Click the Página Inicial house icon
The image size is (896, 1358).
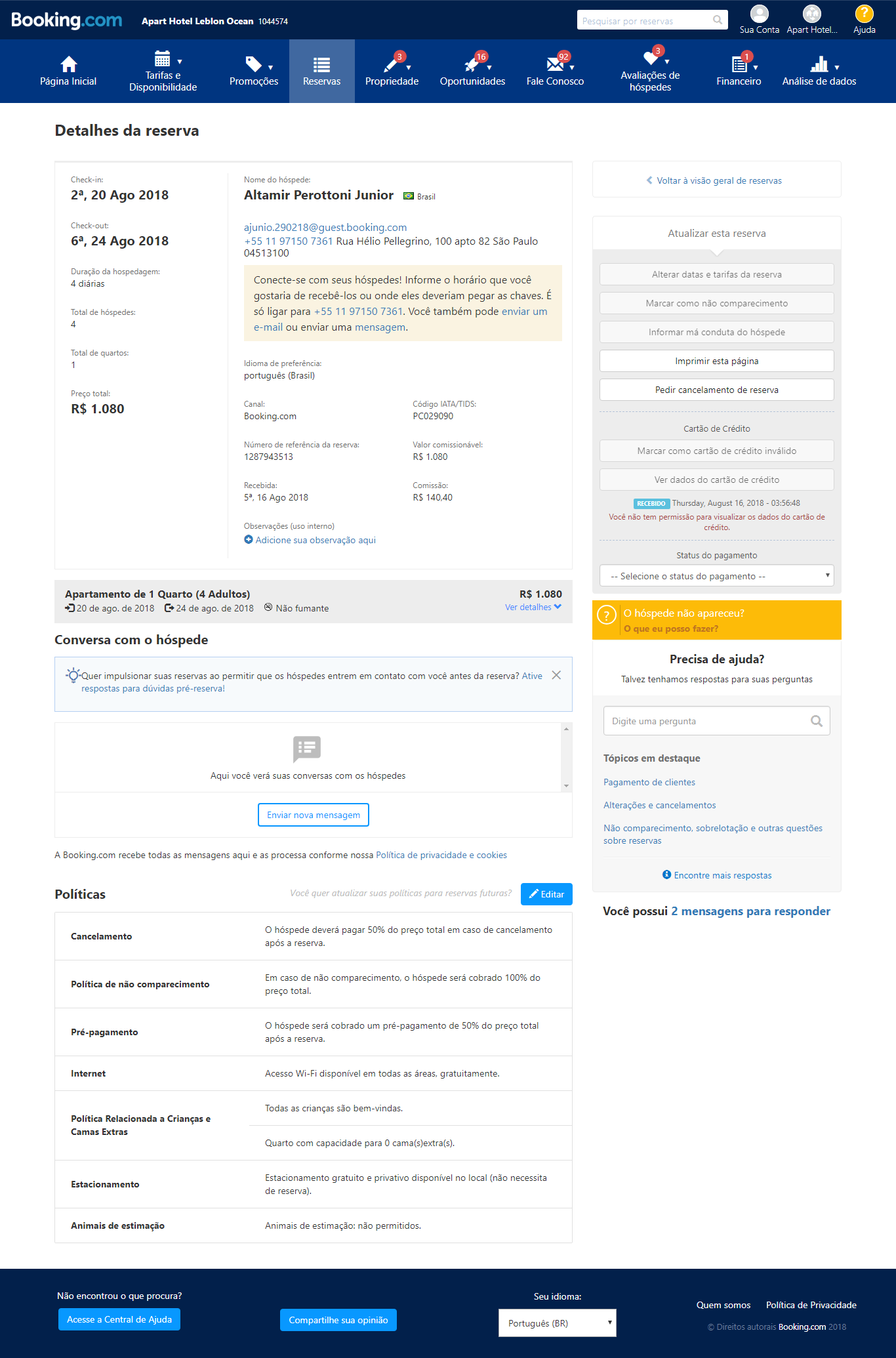68,64
